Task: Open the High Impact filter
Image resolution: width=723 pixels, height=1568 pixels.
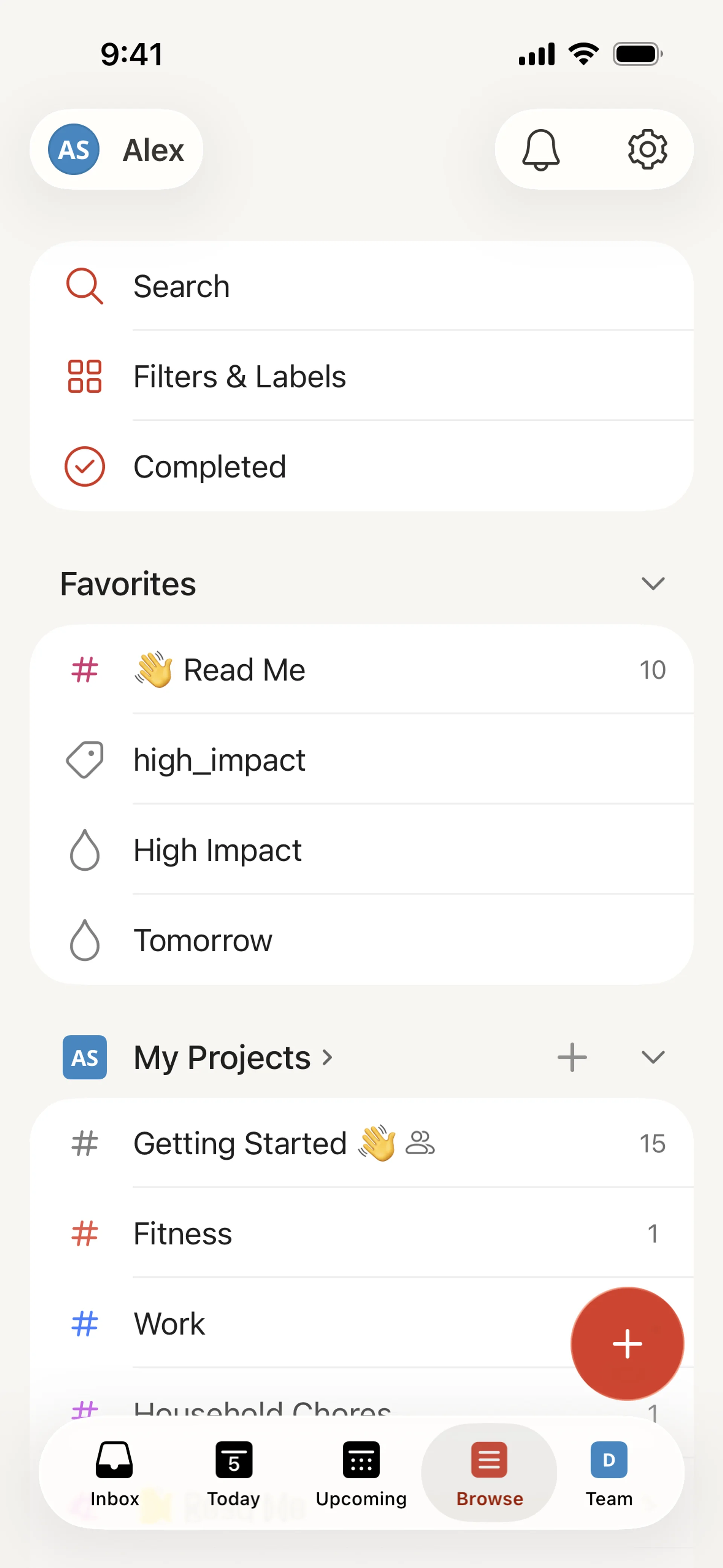Action: click(217, 850)
